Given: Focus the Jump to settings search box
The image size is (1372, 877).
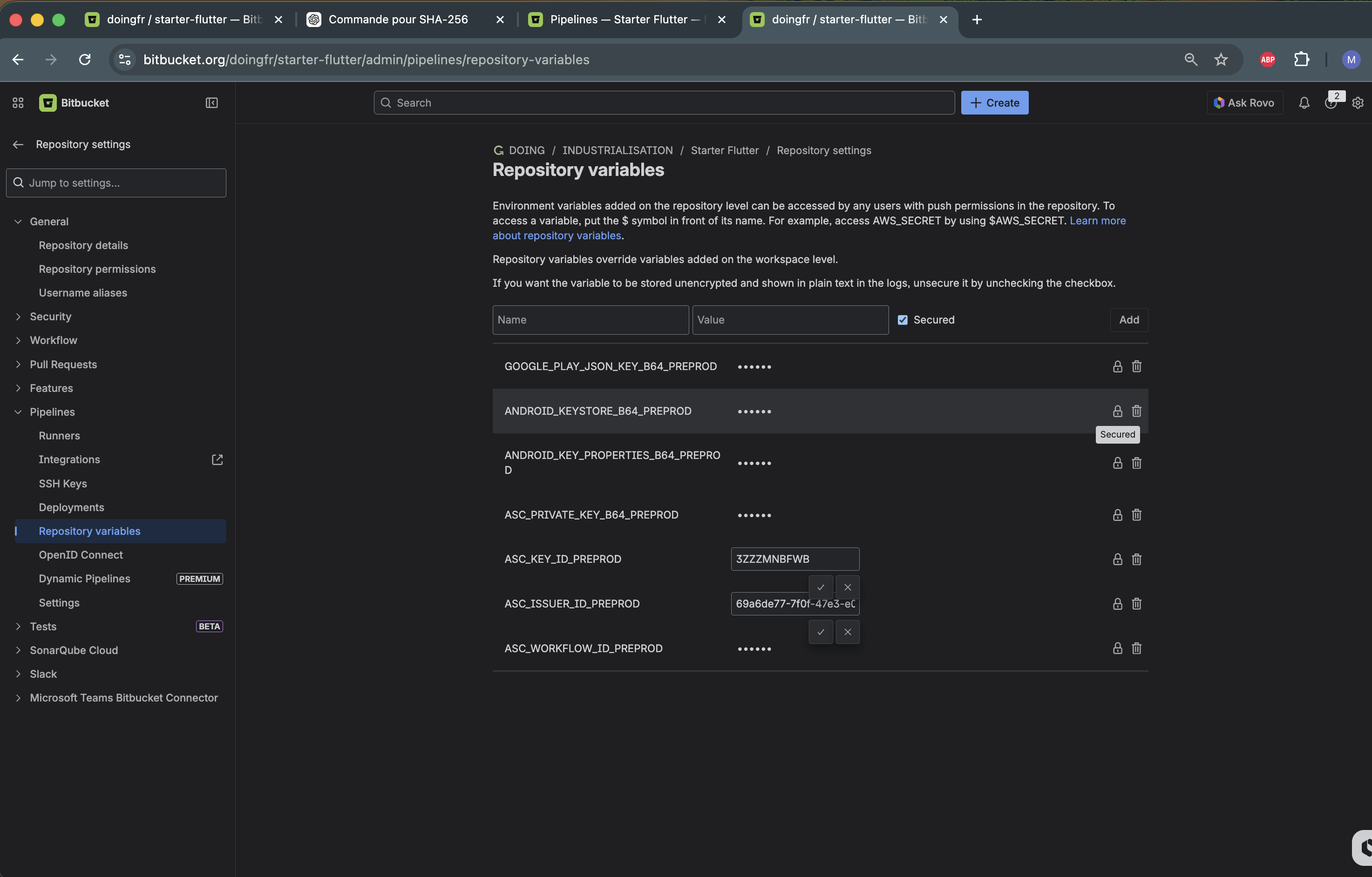Looking at the screenshot, I should click(116, 183).
